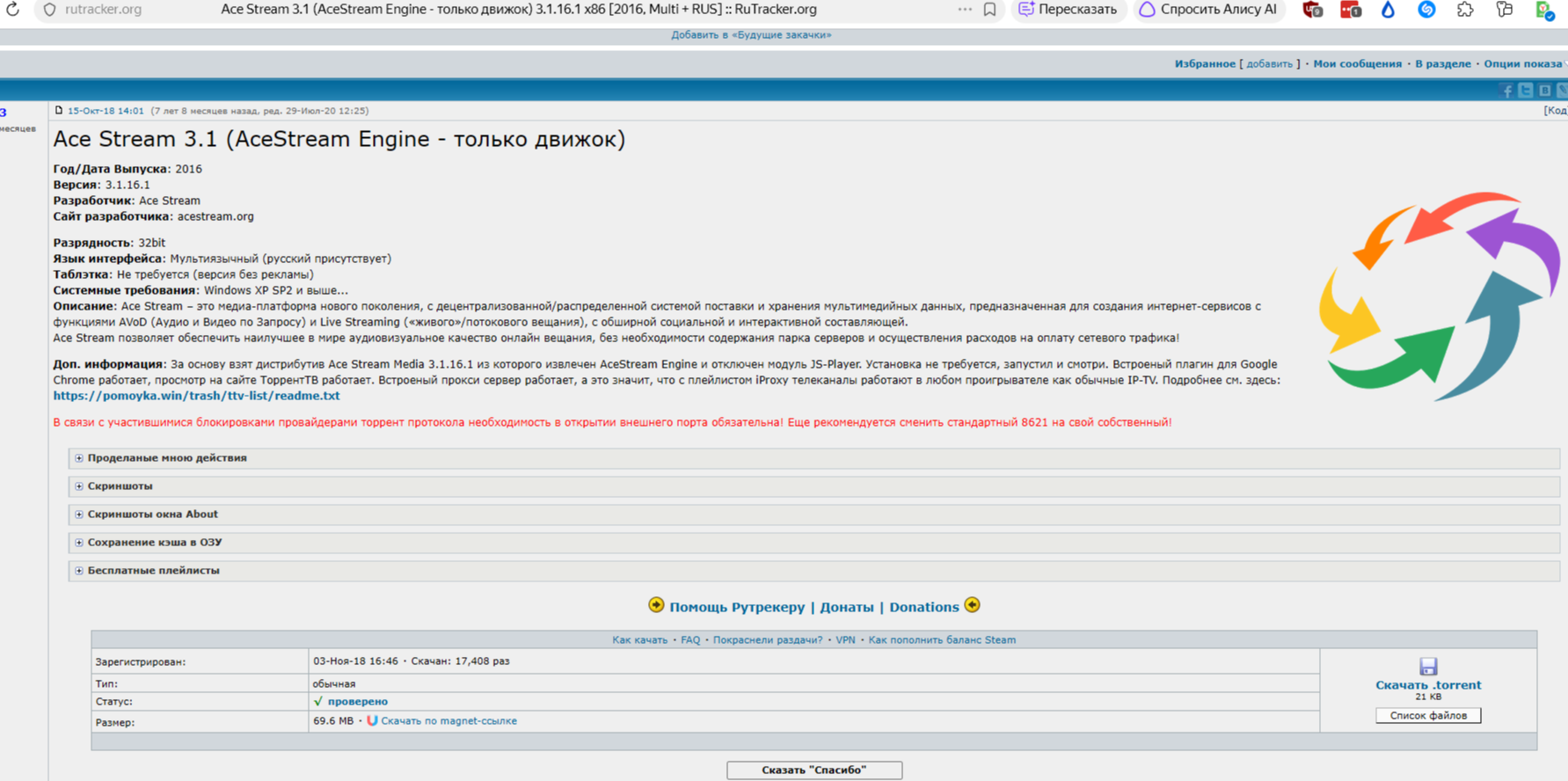Open the post date link 15-Окт-18 14:01
The width and height of the screenshot is (1568, 781).
pos(106,111)
